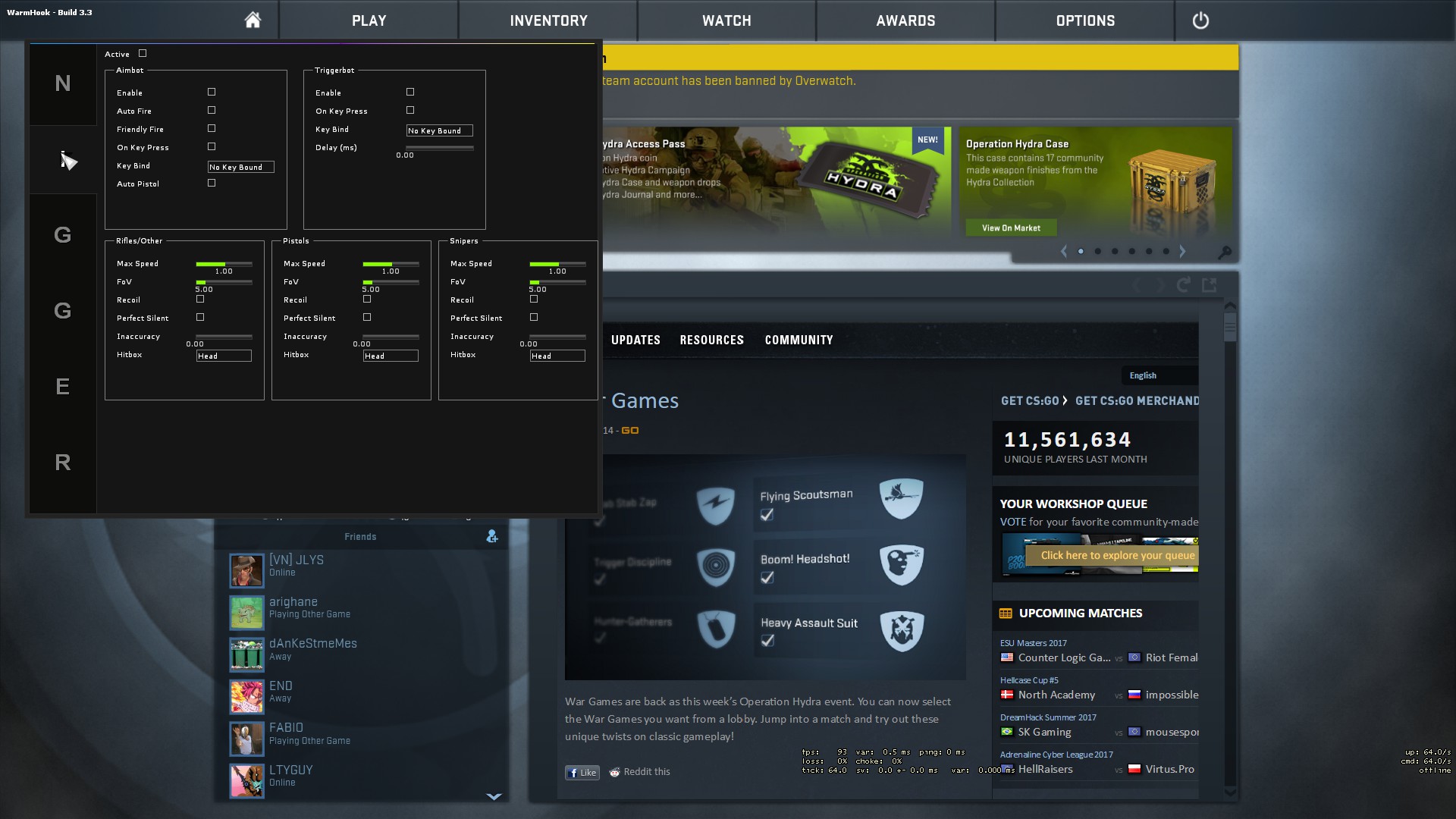The width and height of the screenshot is (1456, 819).
Task: Switch to the UPDATES tab
Action: click(635, 340)
